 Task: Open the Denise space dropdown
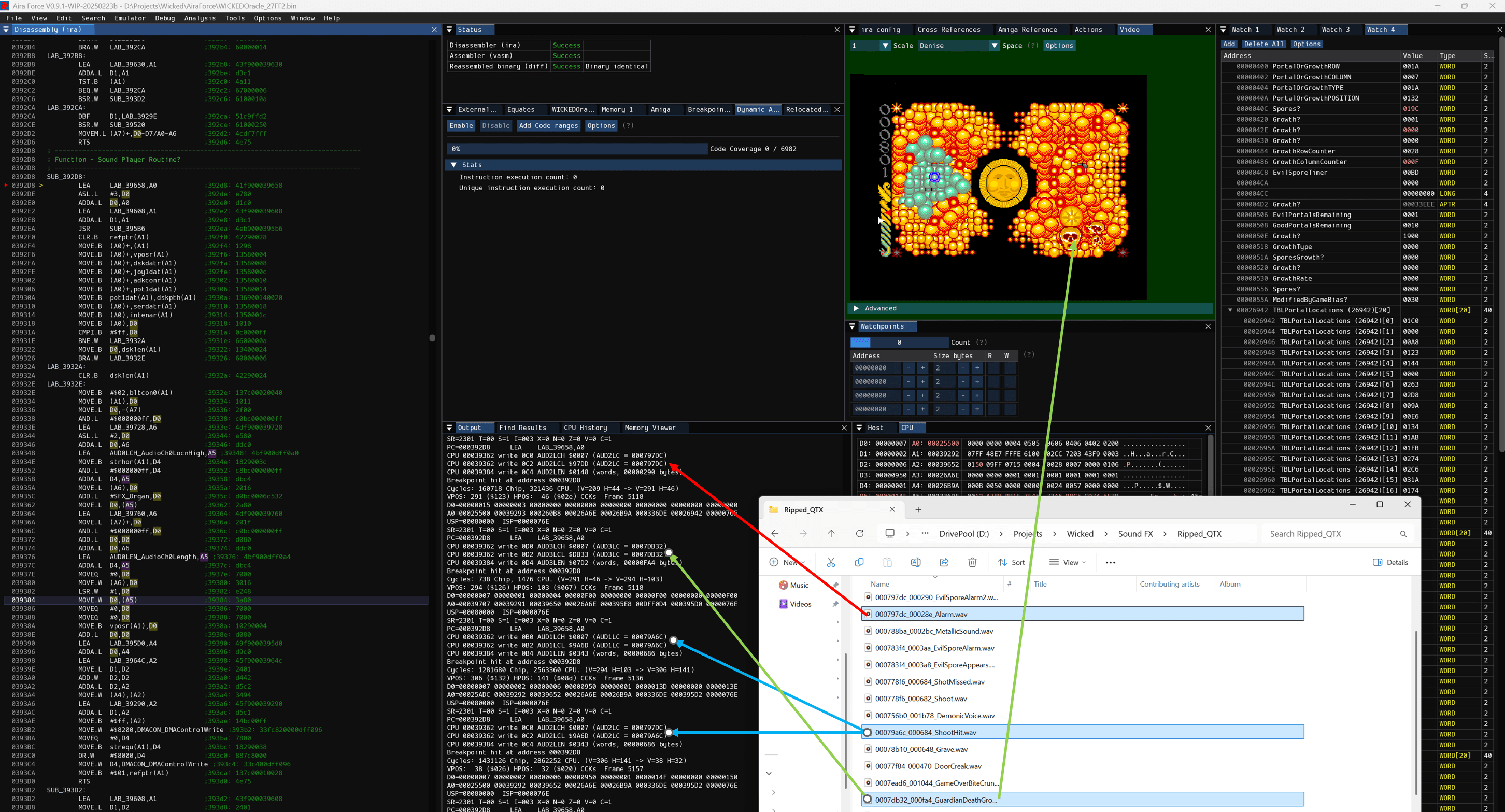click(x=995, y=46)
